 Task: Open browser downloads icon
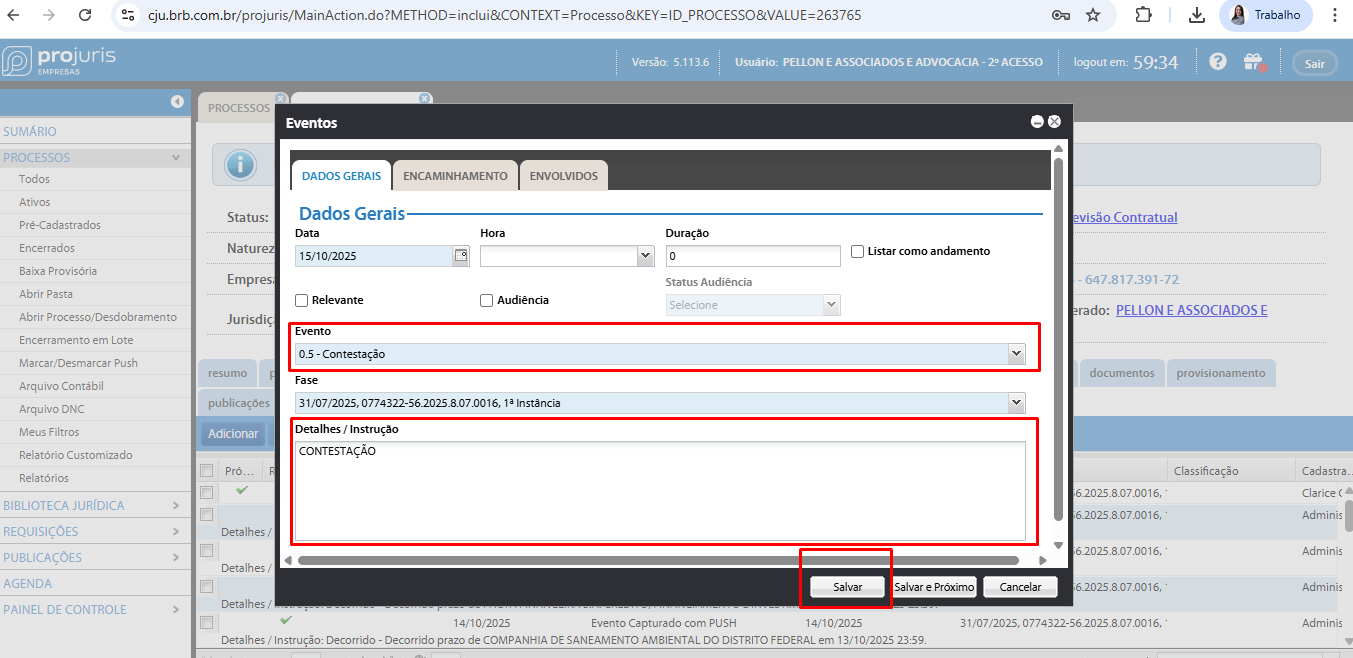pos(1196,15)
